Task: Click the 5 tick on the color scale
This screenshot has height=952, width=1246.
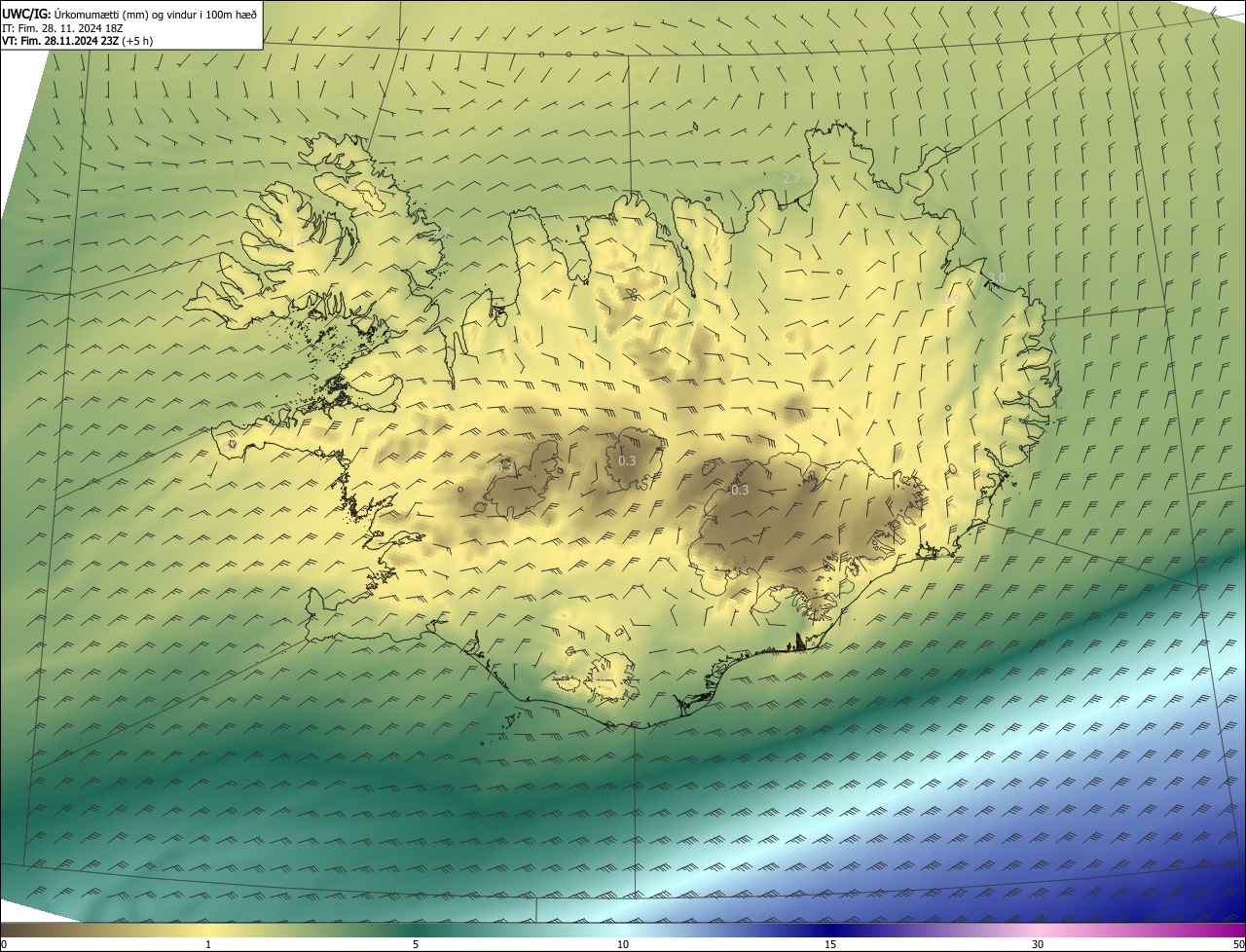Action: 416,944
